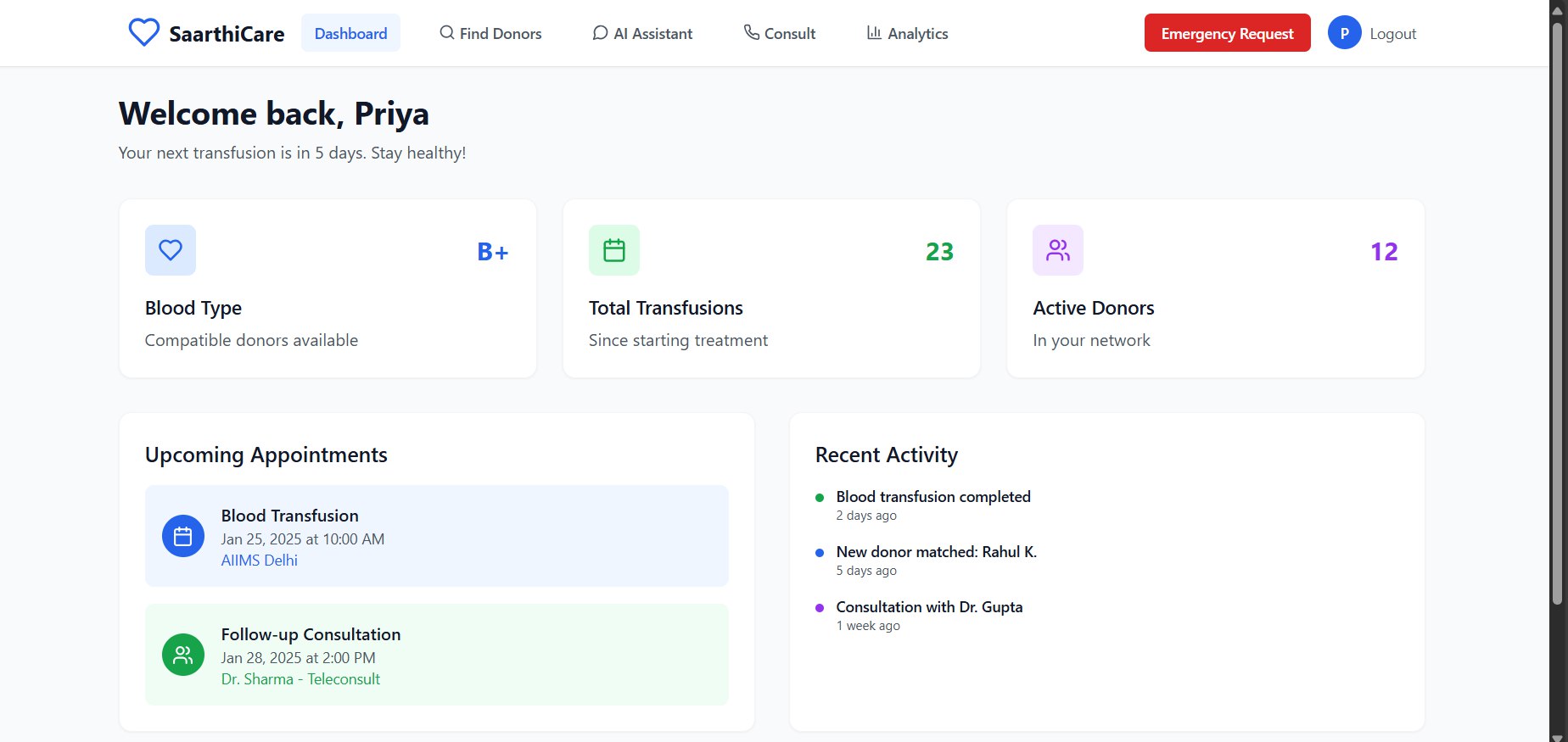The image size is (1568, 742).
Task: Click the Jan 25, 2025 at 10:00 AM date
Action: tap(303, 539)
